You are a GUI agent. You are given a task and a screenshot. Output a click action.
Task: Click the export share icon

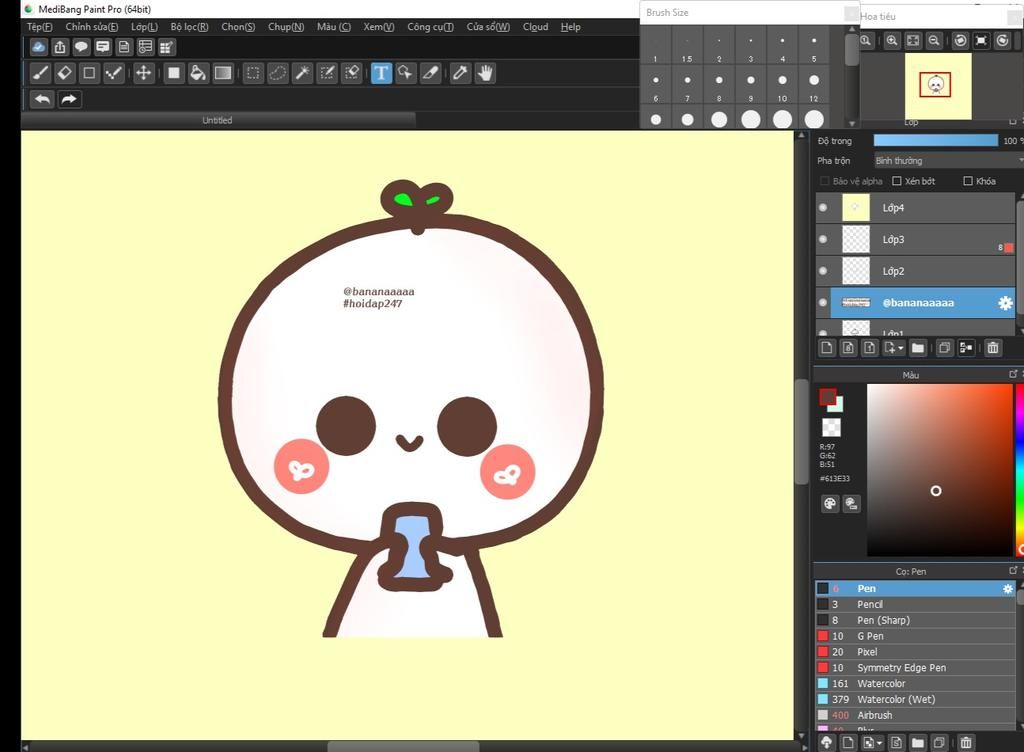click(x=60, y=47)
